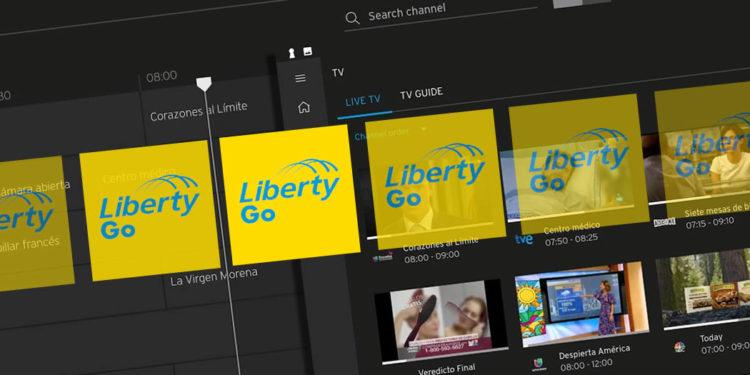Select the LIVE TV tab

point(363,100)
